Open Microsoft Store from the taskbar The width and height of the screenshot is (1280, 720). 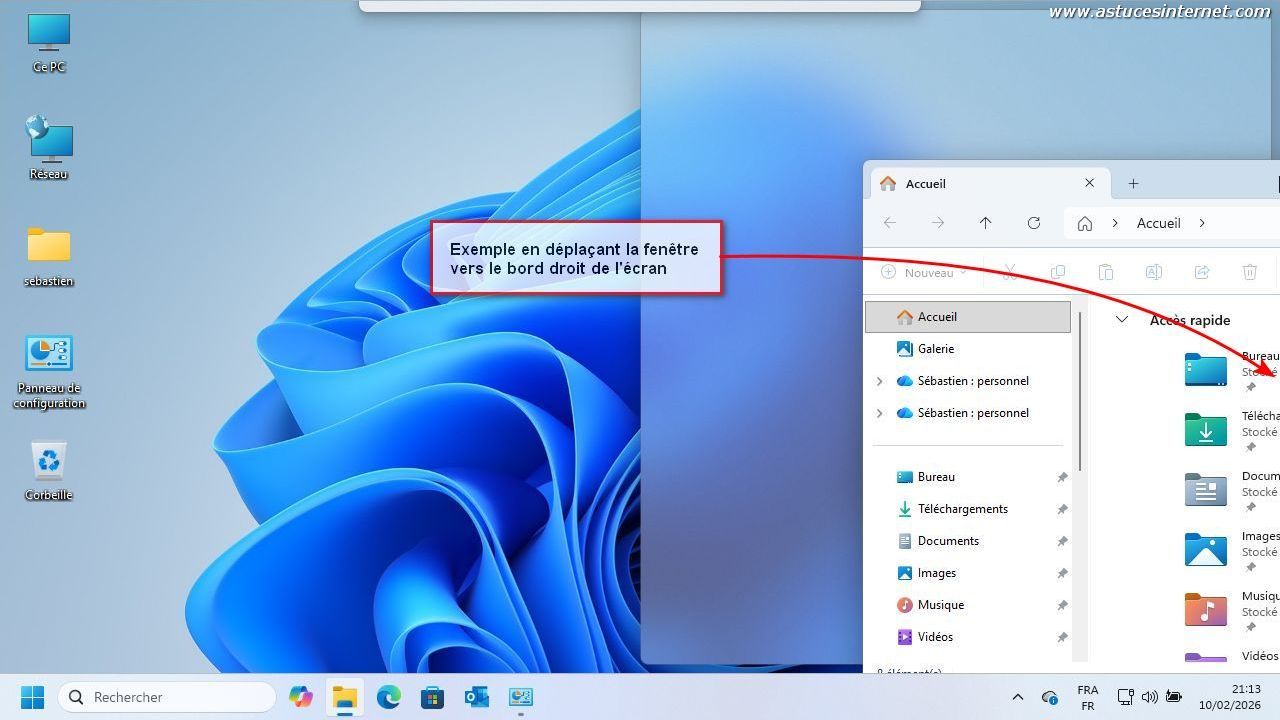[432, 697]
